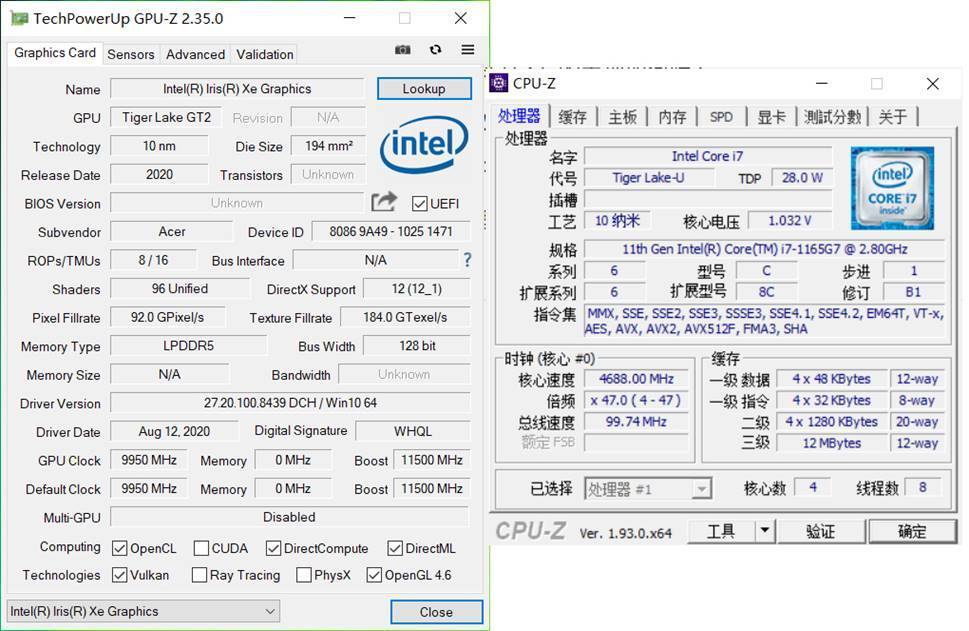The height and width of the screenshot is (631, 969).
Task: Click the Multi-GPU Disabled field
Action: [289, 517]
